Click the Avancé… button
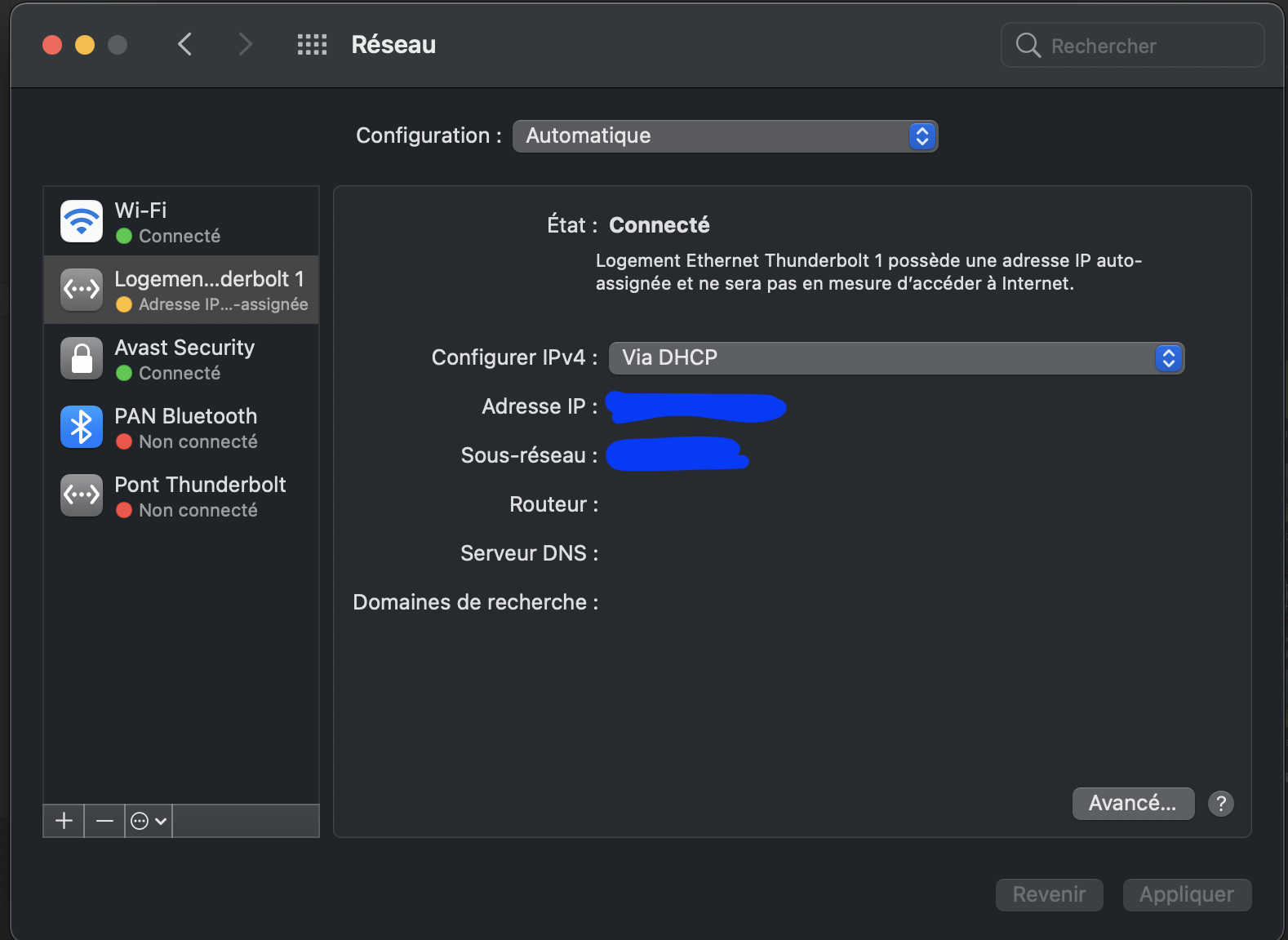 [x=1133, y=804]
